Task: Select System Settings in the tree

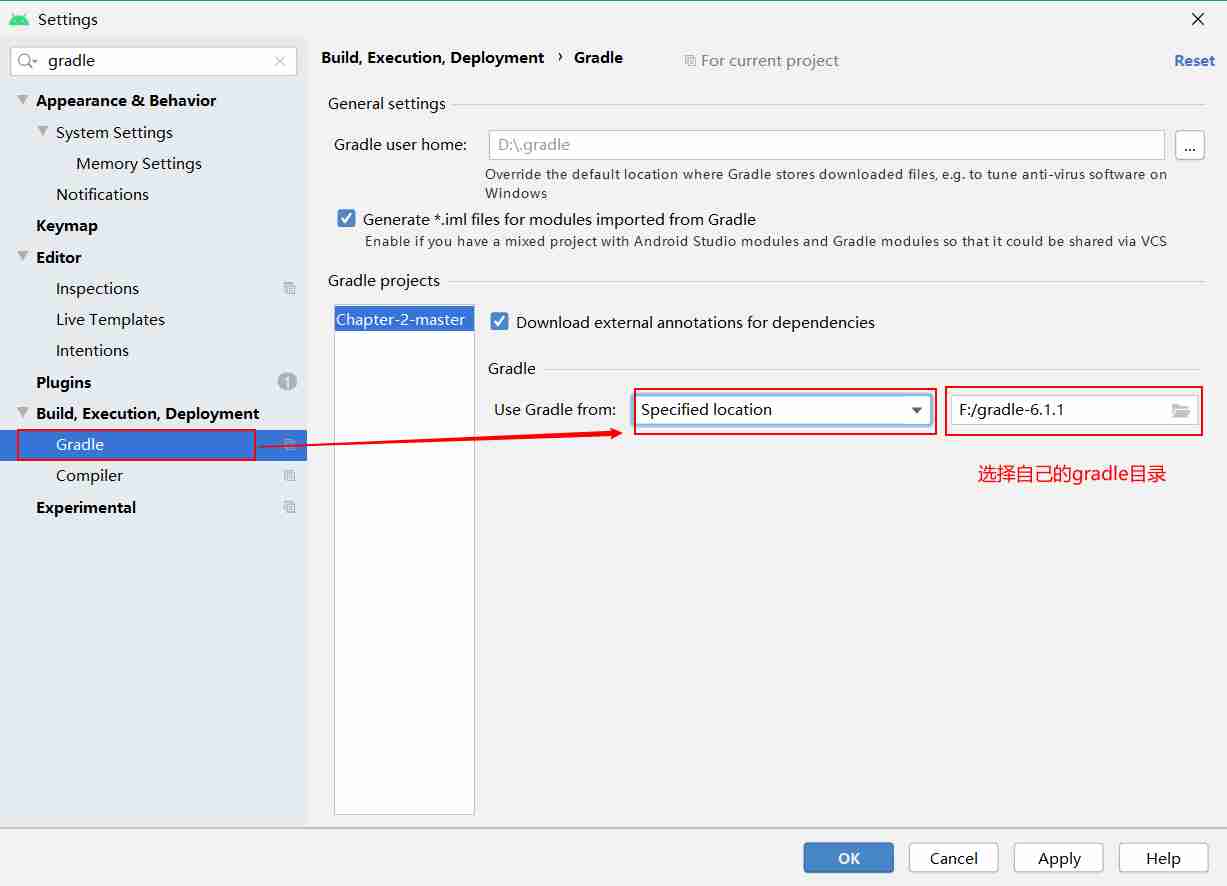Action: pos(114,133)
